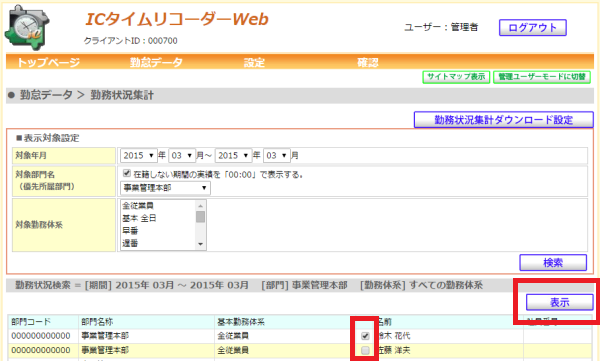Check the checkbox for 佐藤 洋夫

pyautogui.click(x=365, y=350)
